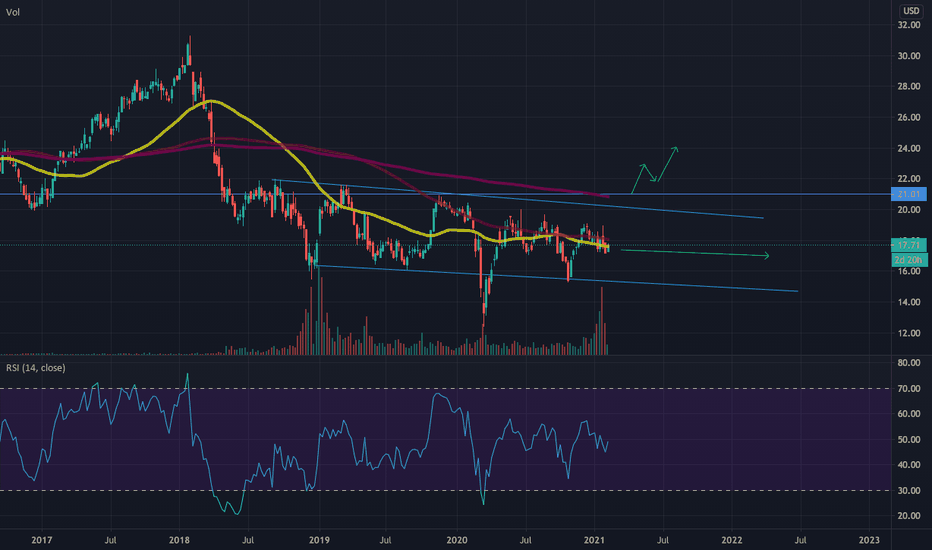Click the 12.00 price axis label

point(909,333)
